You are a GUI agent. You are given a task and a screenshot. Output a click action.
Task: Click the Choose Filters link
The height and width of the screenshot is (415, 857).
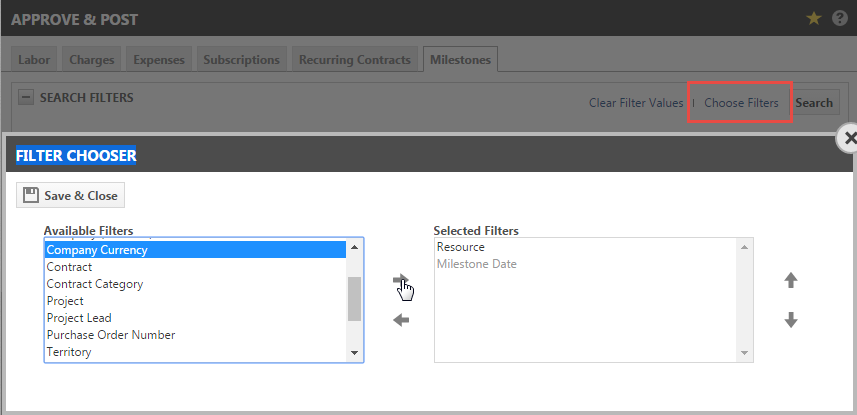[x=741, y=103]
